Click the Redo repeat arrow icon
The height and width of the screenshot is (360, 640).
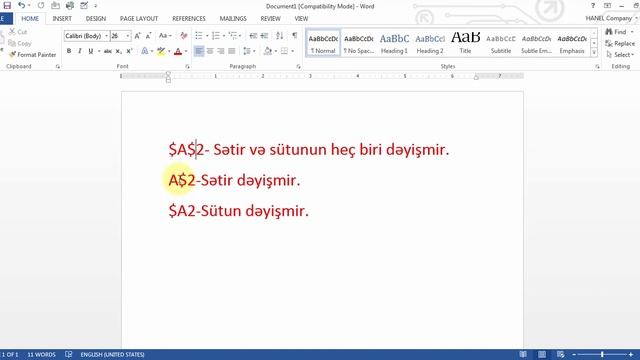[41, 6]
